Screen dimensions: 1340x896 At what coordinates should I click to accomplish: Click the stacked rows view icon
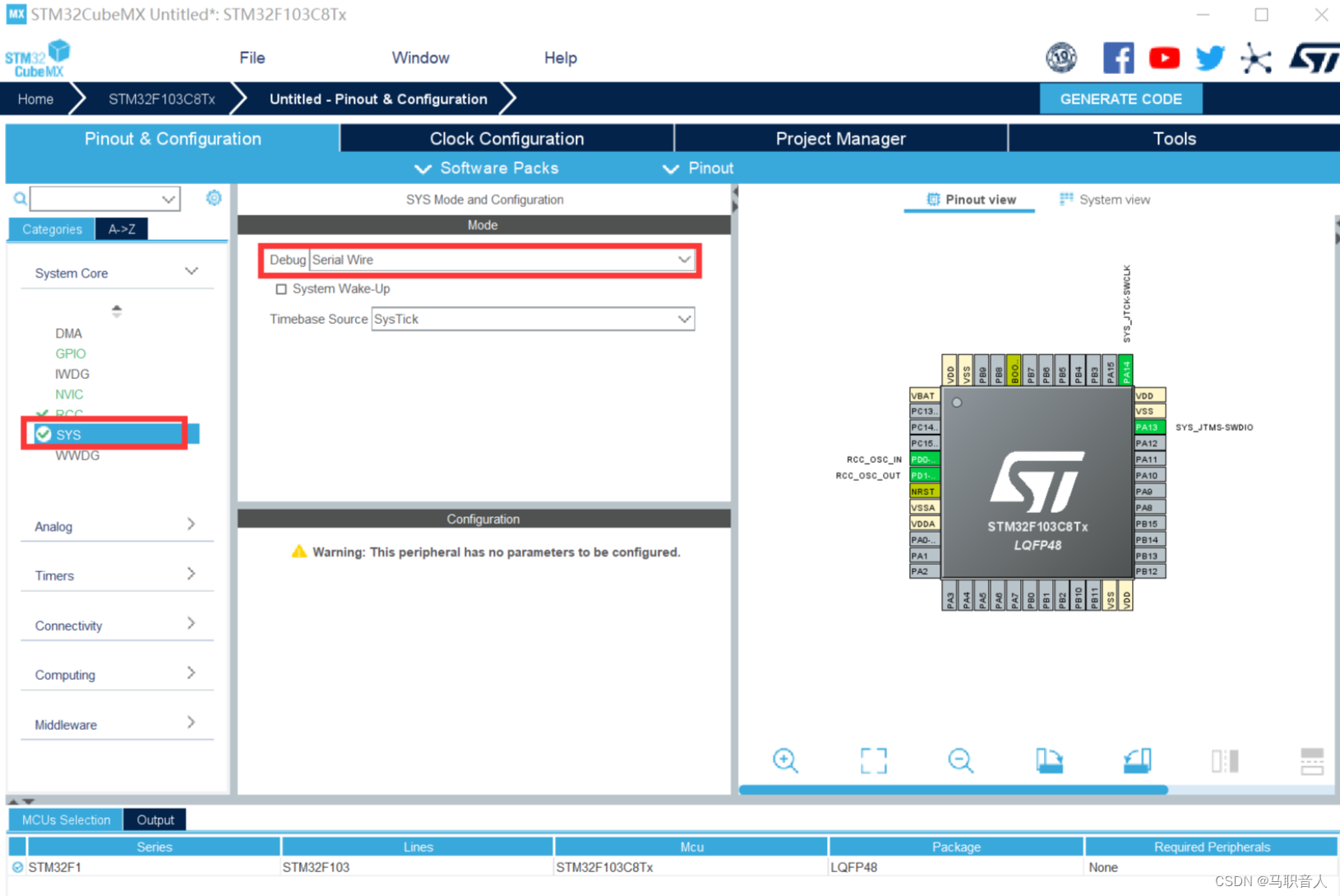click(1312, 761)
